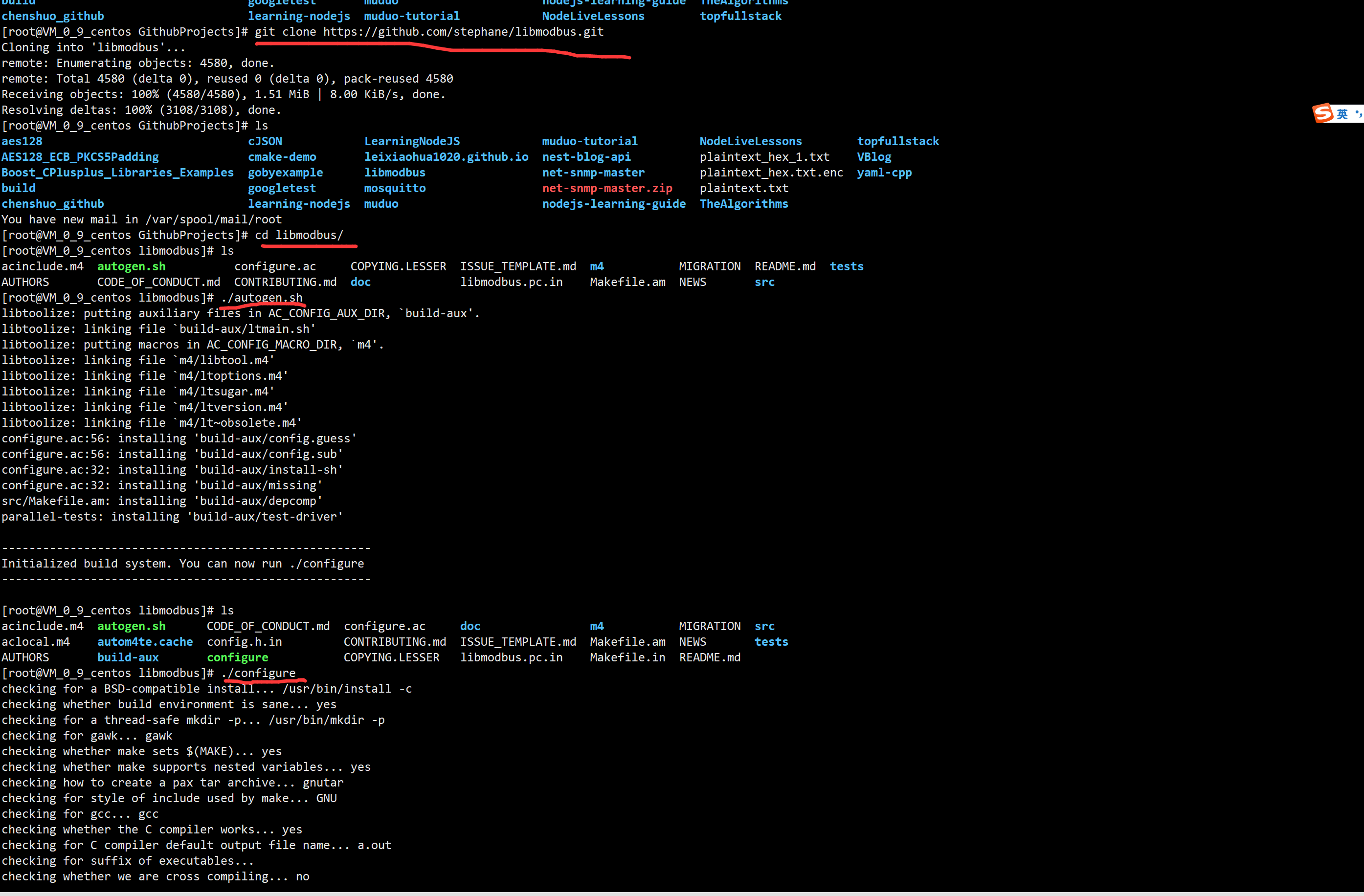Viewport: 1364px width, 896px height.
Task: Select the blue build-aux directory in listing
Action: click(128, 657)
